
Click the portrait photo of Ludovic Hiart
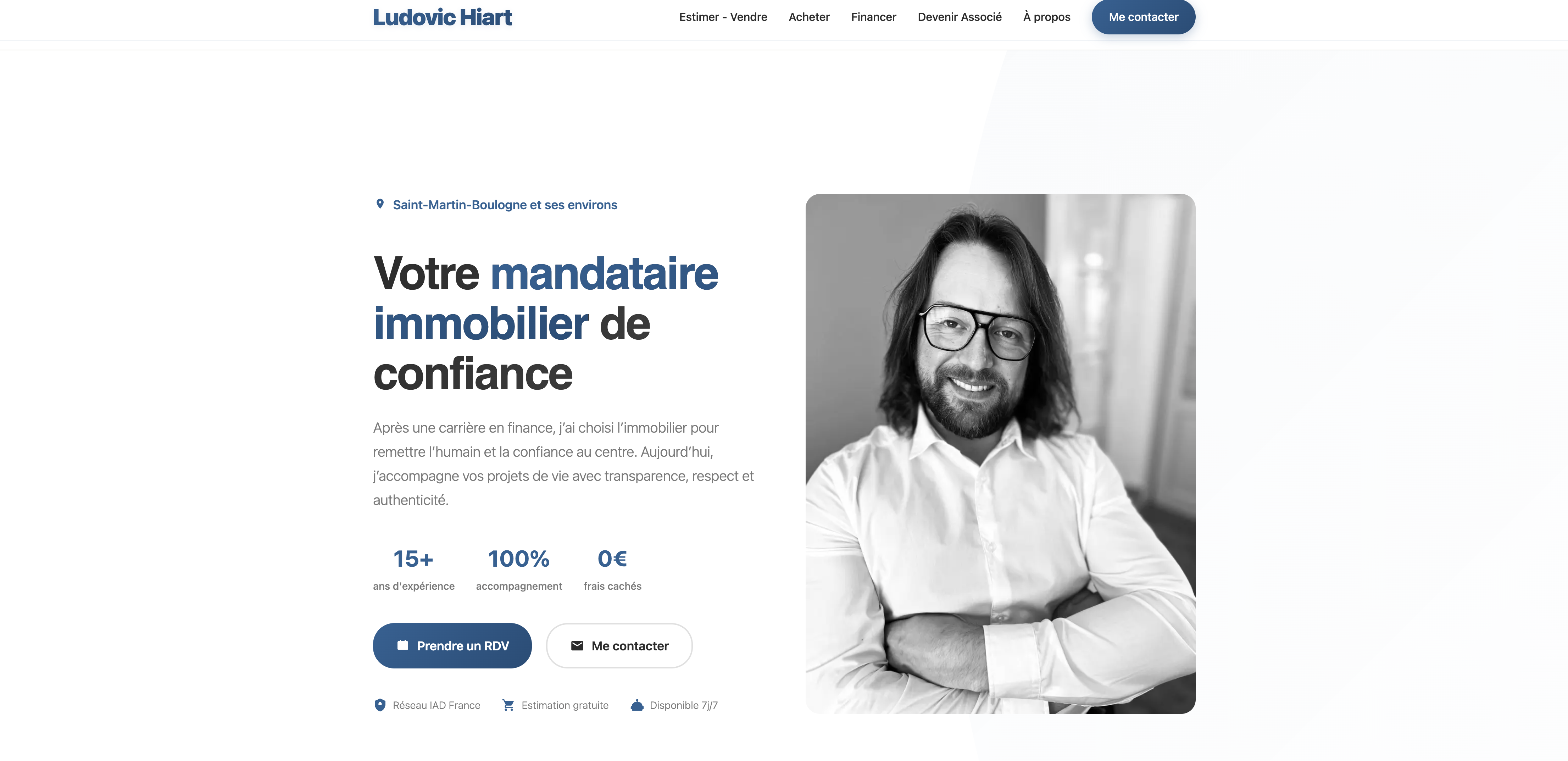1000,454
